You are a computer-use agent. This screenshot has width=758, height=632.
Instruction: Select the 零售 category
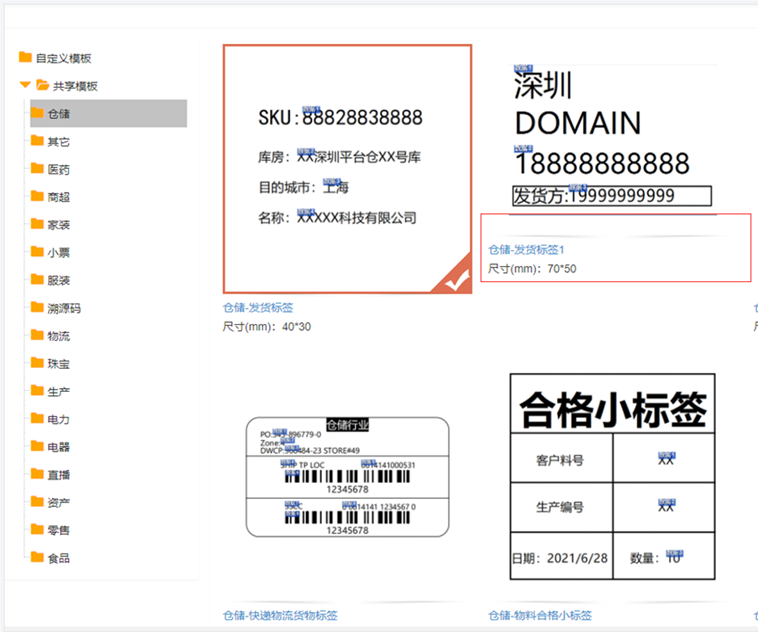[x=59, y=530]
